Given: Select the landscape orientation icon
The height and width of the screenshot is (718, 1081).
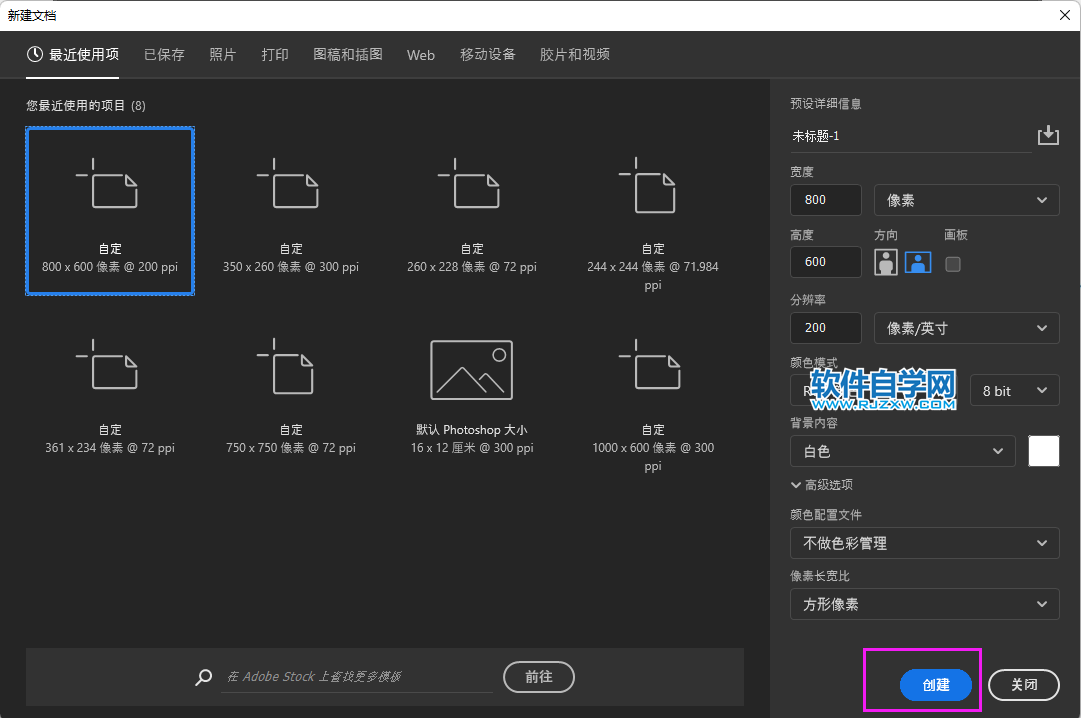Looking at the screenshot, I should tap(917, 263).
